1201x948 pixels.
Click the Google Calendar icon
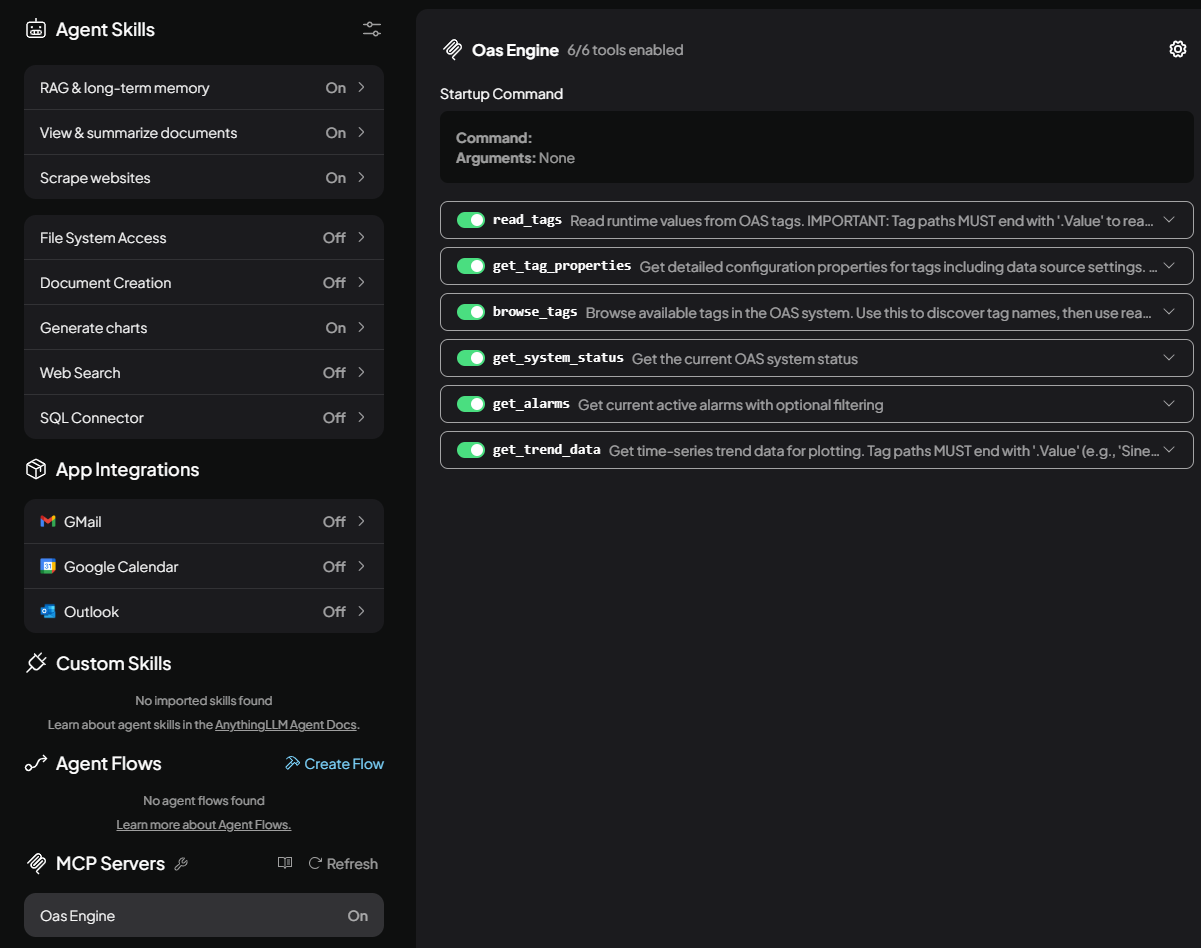48,567
